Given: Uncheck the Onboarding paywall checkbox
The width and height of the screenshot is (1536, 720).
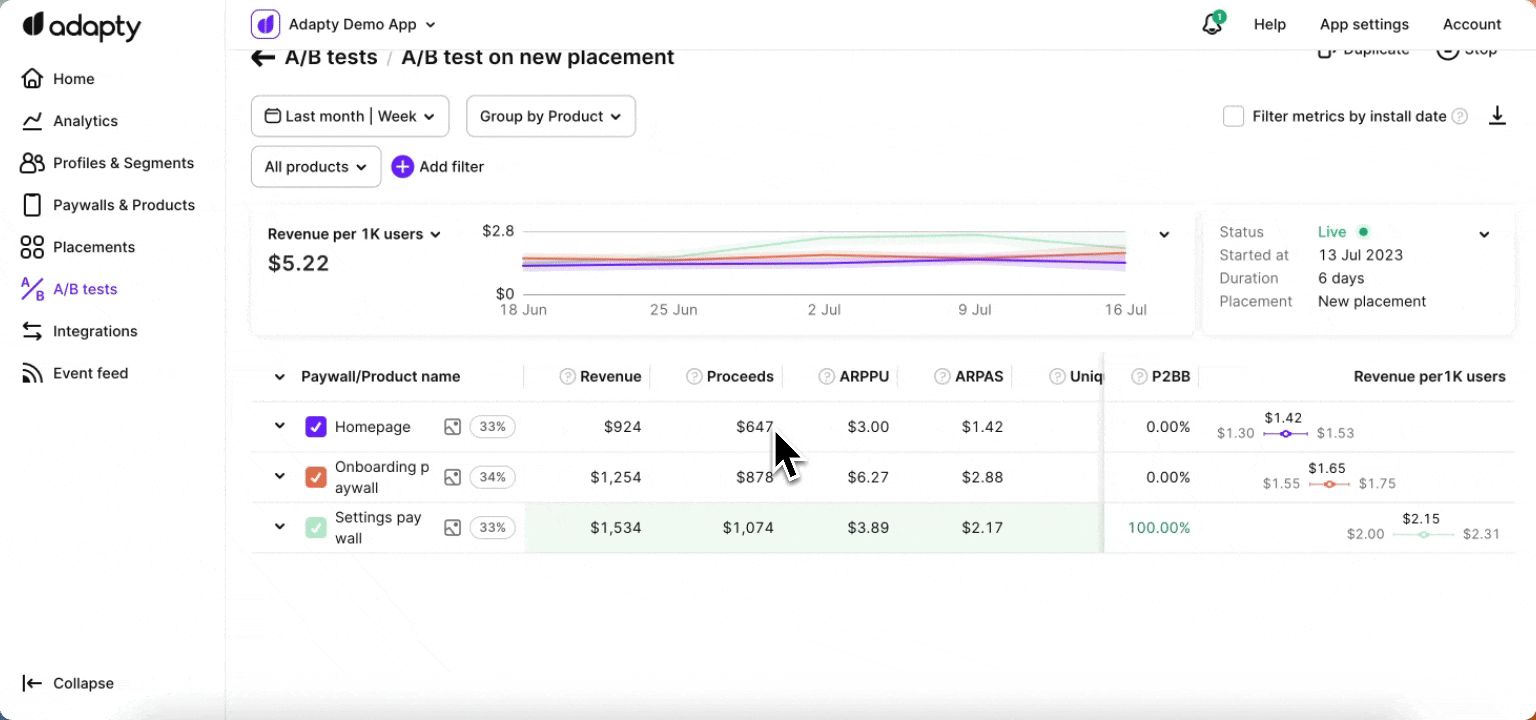Looking at the screenshot, I should point(316,477).
